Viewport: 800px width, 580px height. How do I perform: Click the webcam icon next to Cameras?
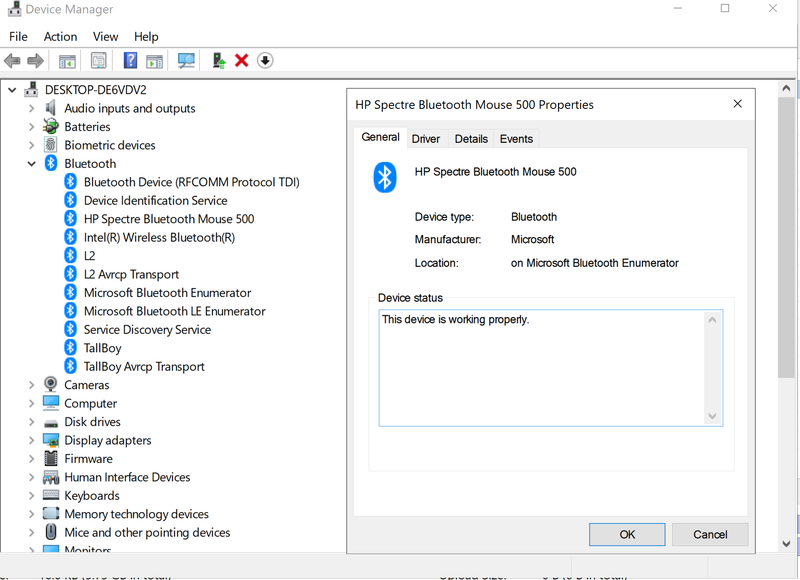[51, 384]
